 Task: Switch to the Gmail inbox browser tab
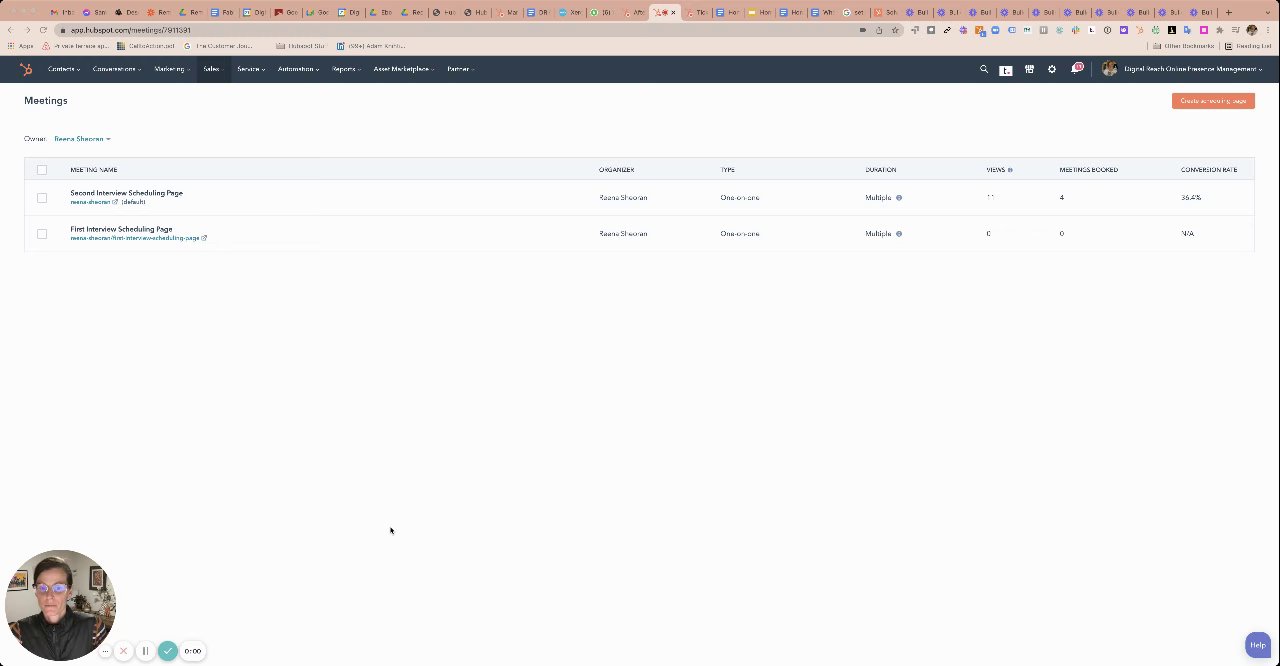click(x=62, y=12)
